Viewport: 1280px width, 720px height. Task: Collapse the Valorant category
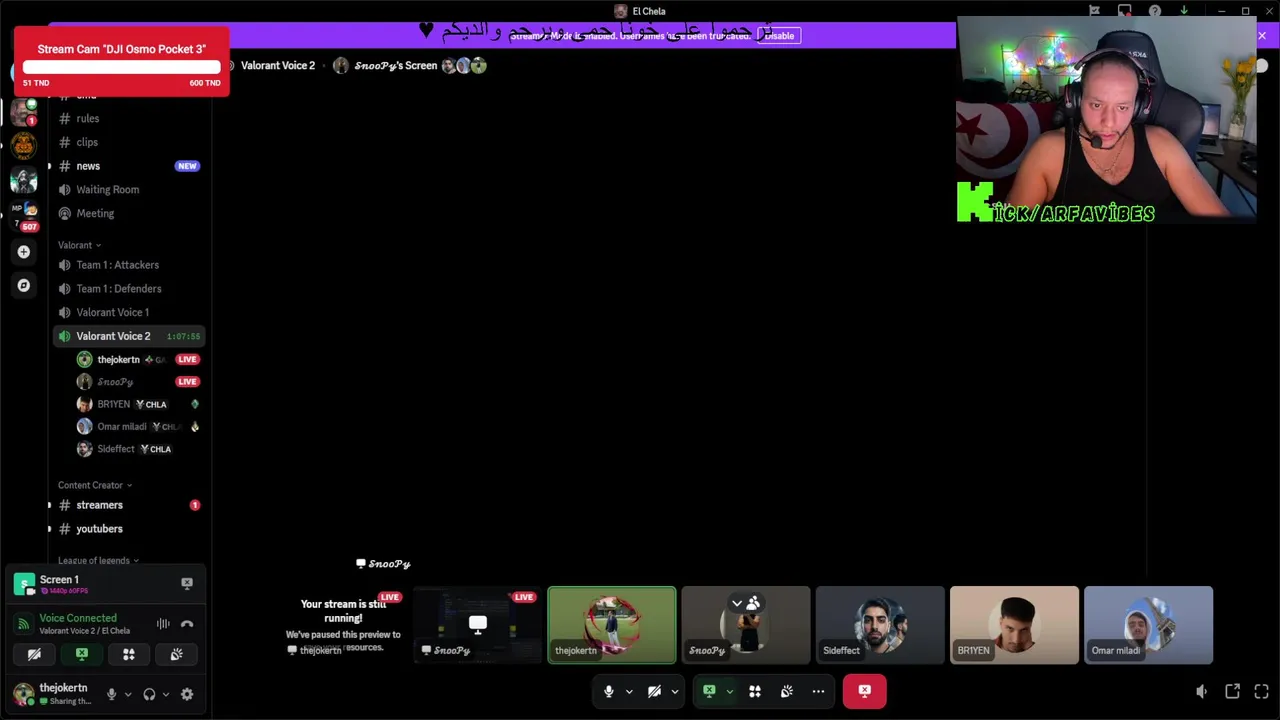click(79, 245)
